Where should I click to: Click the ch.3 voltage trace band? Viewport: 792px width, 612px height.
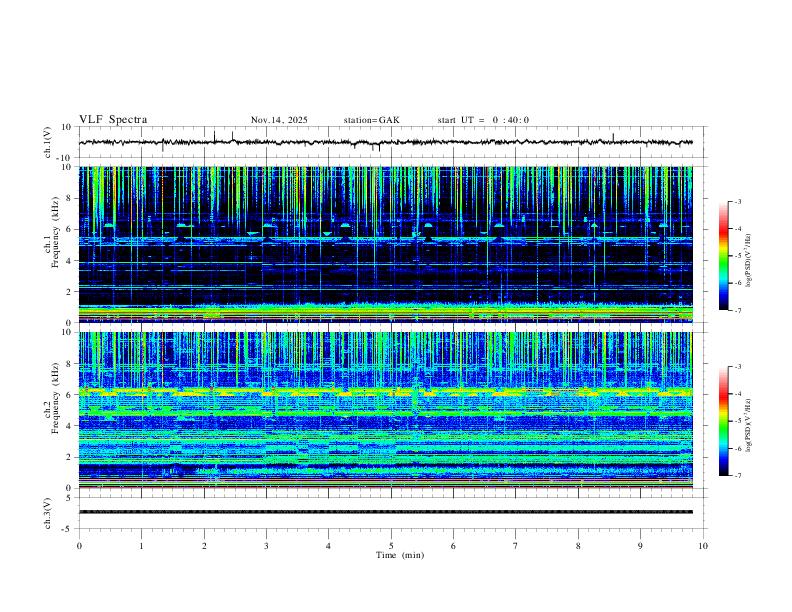pyautogui.click(x=385, y=512)
